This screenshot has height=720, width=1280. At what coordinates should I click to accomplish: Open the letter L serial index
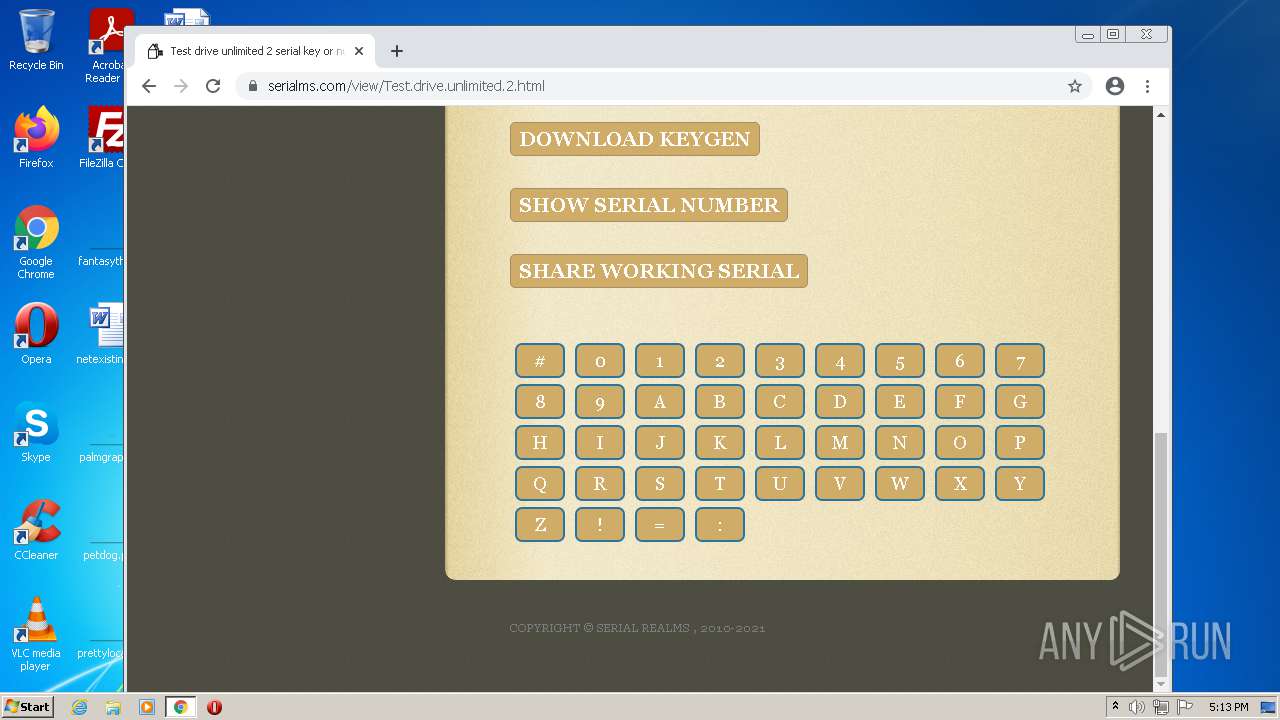[x=780, y=443]
